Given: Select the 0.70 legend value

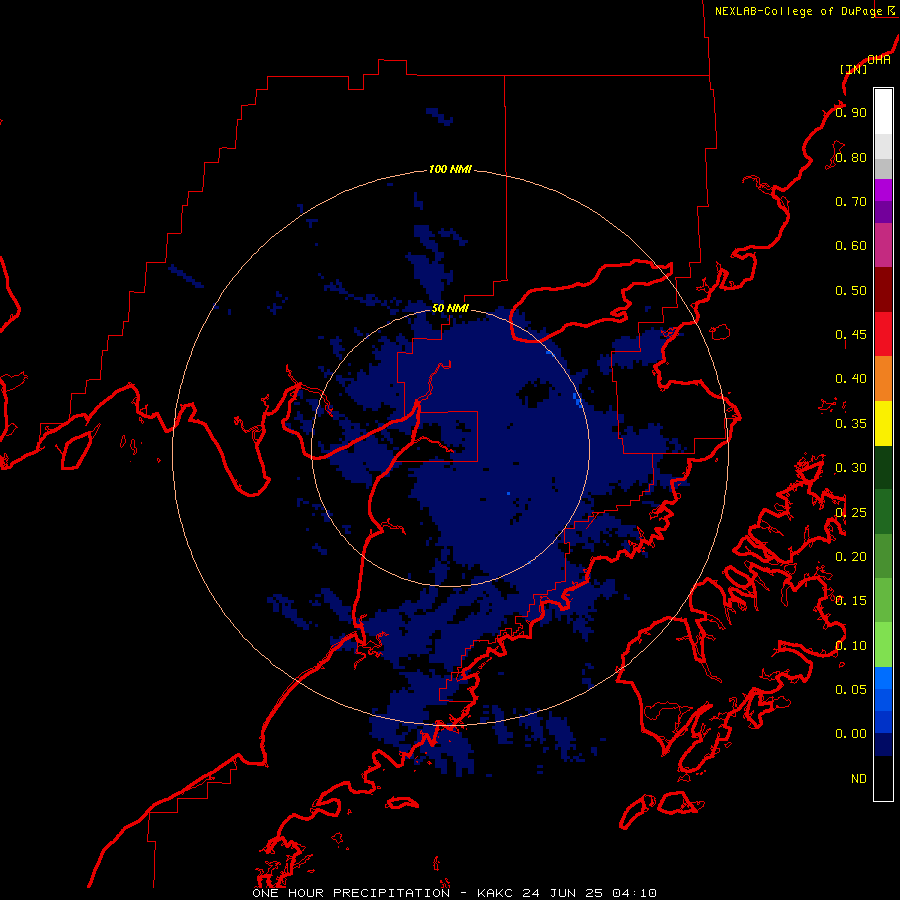Looking at the screenshot, I should [851, 201].
